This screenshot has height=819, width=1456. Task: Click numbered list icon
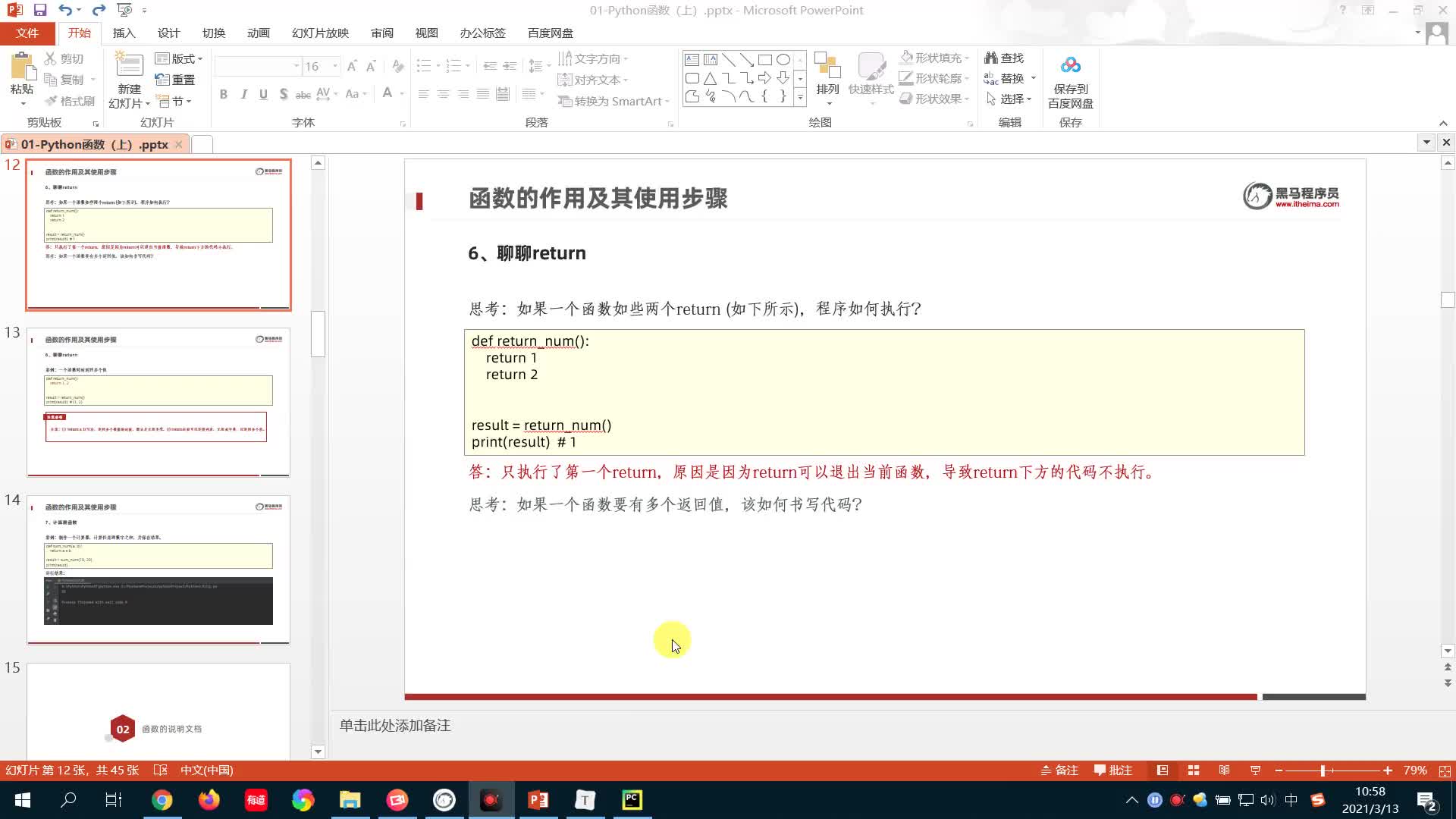pos(453,67)
